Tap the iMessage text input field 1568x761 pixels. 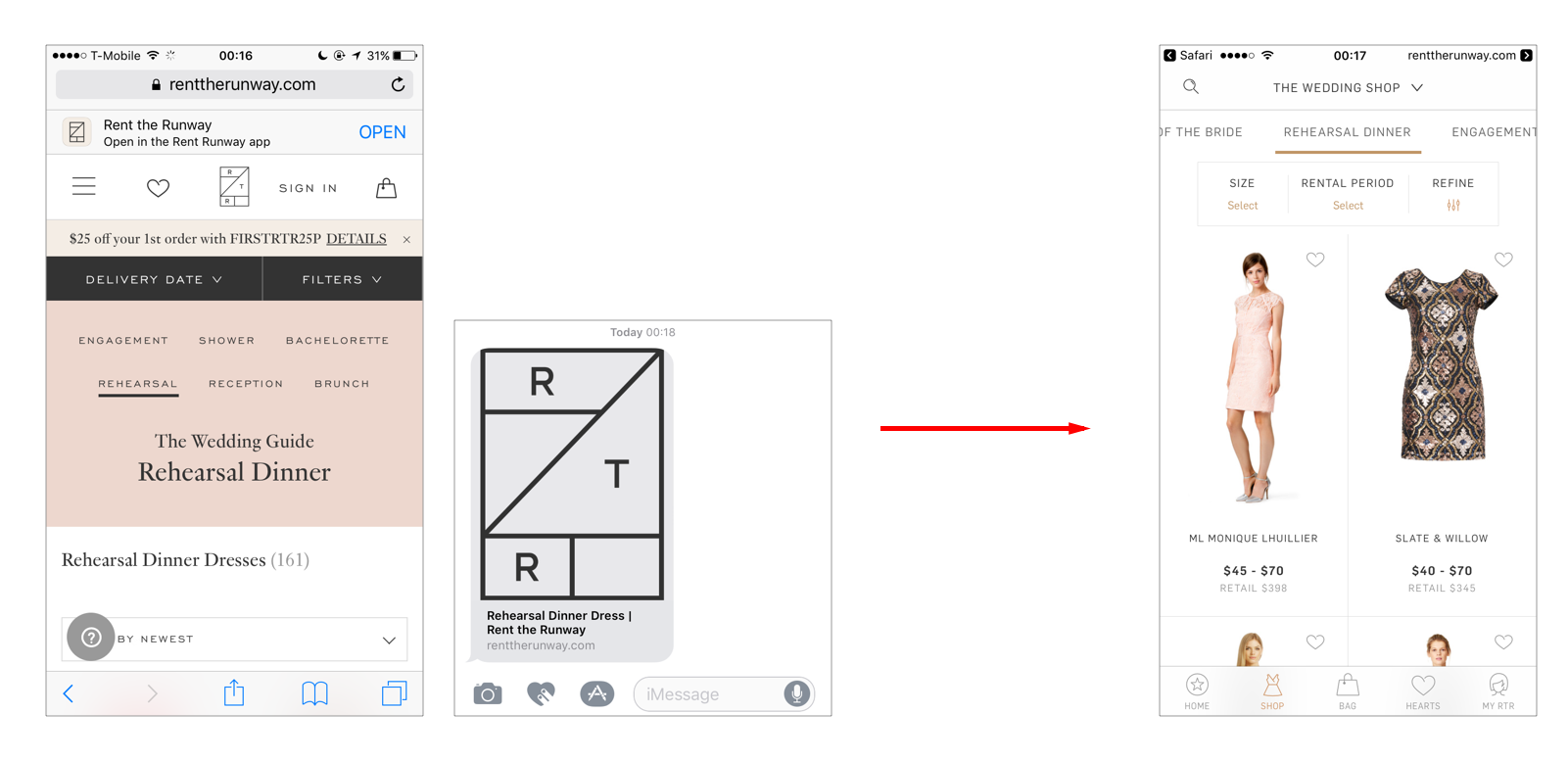[710, 694]
